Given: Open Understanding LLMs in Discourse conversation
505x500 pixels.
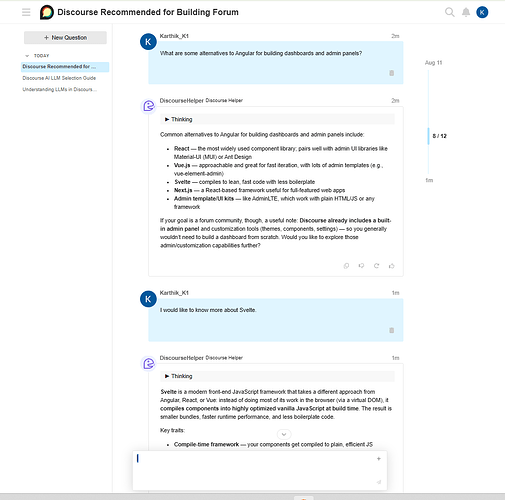Looking at the screenshot, I should (x=60, y=89).
